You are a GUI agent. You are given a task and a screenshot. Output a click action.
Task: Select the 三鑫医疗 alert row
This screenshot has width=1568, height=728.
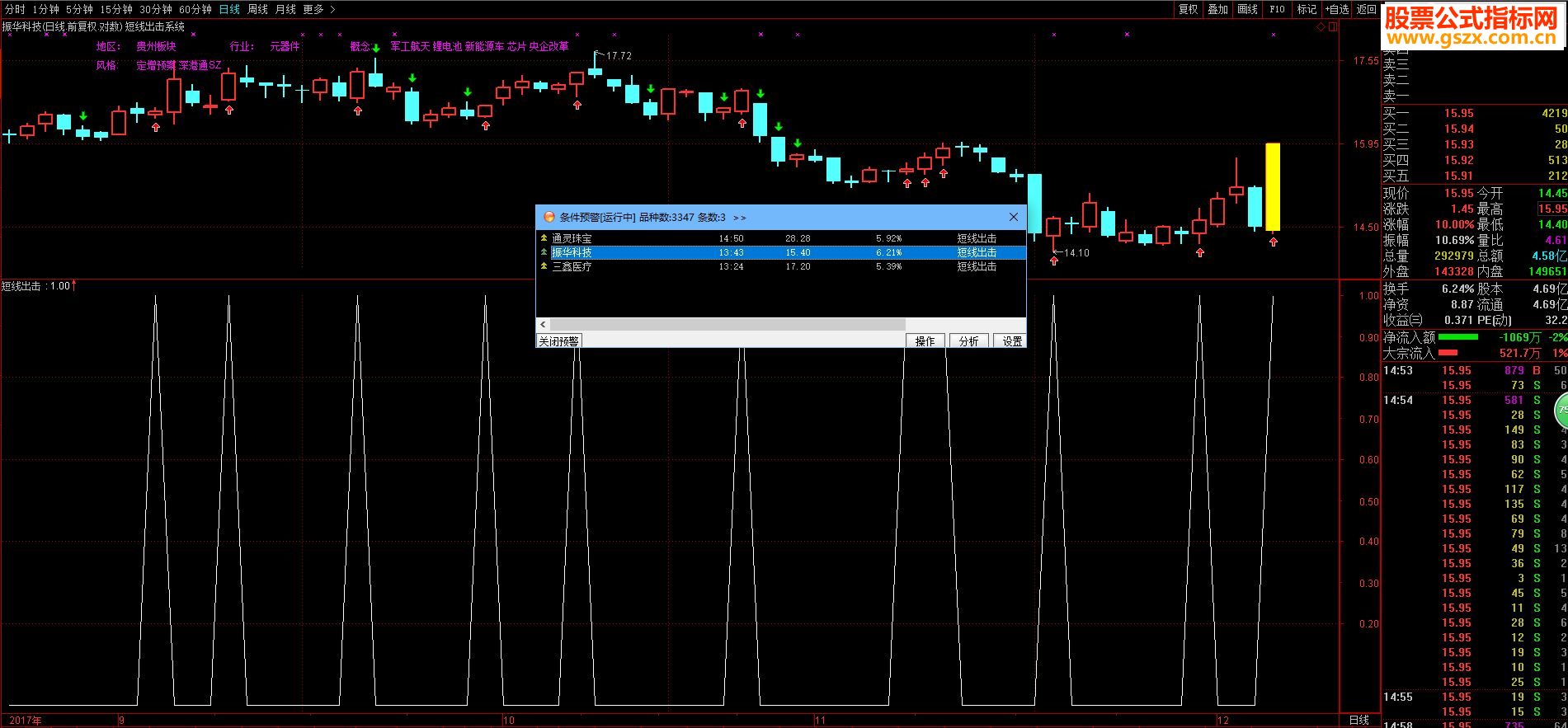[x=781, y=266]
